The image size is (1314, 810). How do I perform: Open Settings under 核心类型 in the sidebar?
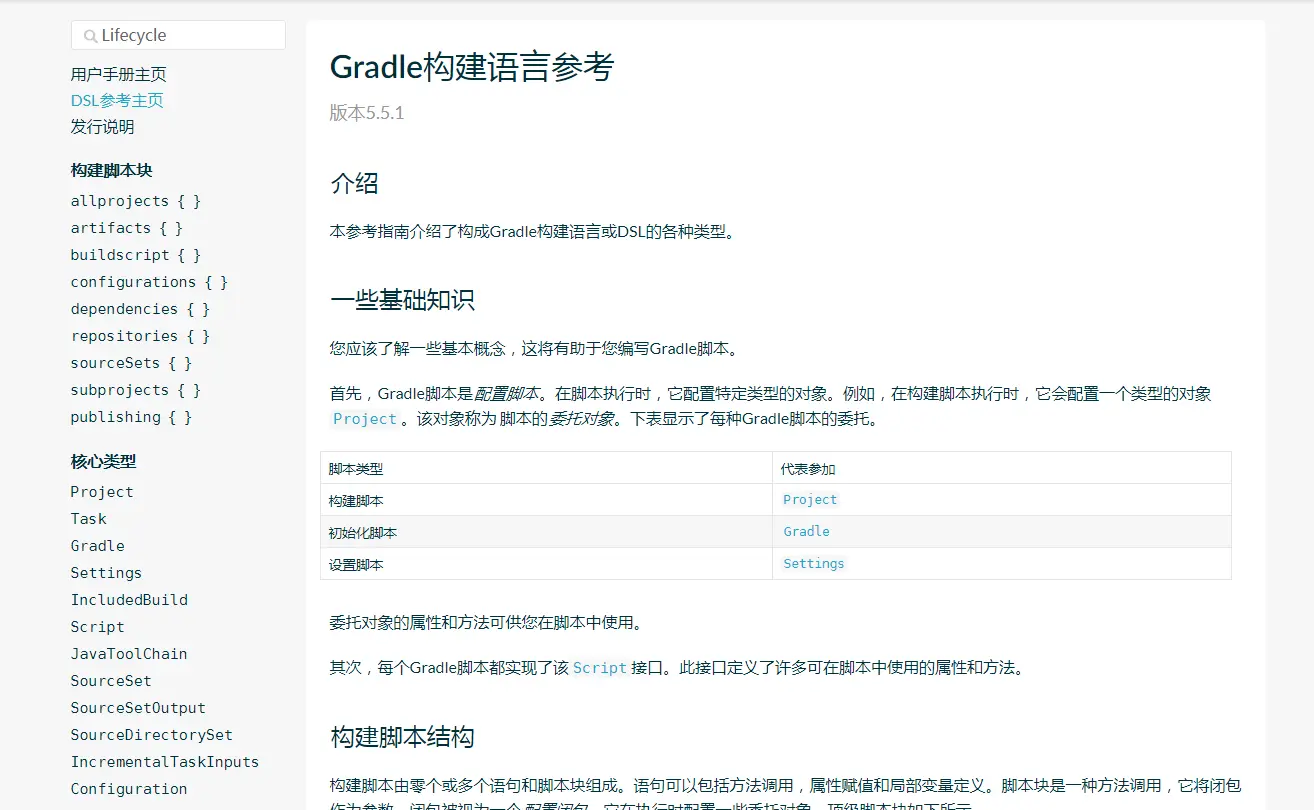coord(106,573)
